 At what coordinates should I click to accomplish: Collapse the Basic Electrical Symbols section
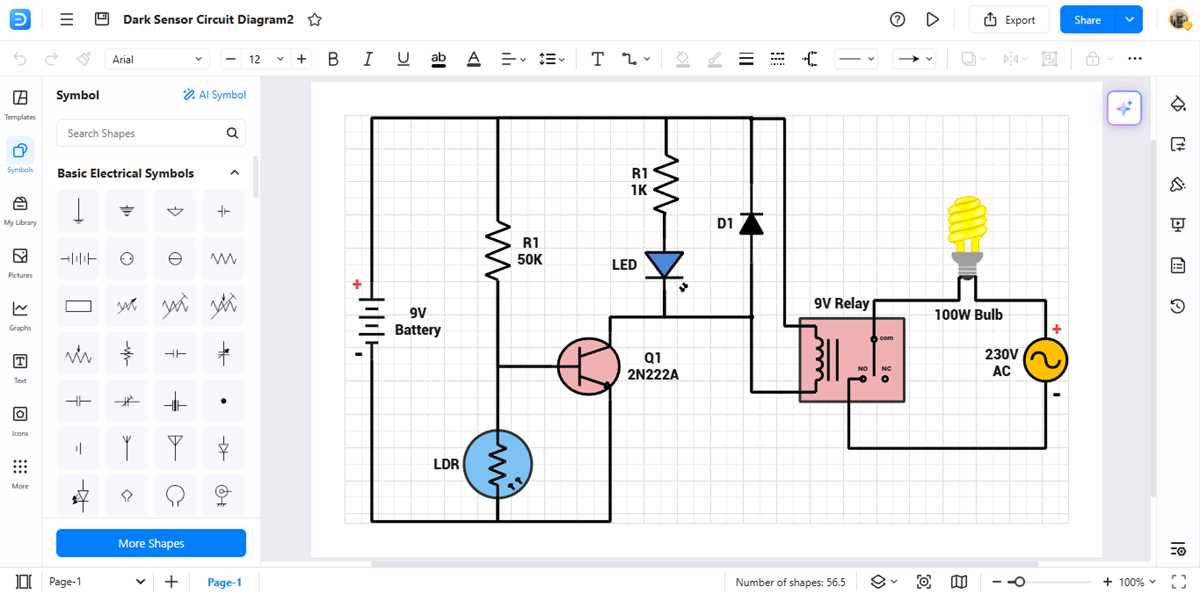[x=235, y=173]
